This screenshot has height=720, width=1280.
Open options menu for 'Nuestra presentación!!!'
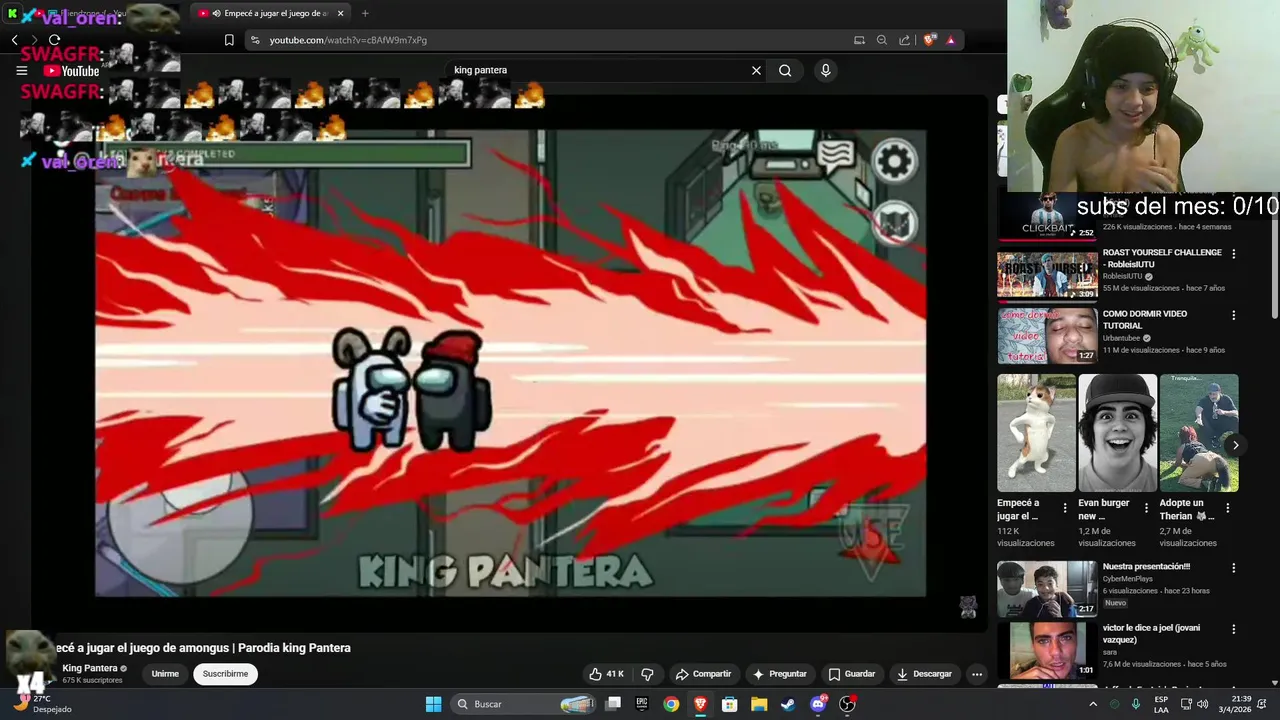[1233, 567]
